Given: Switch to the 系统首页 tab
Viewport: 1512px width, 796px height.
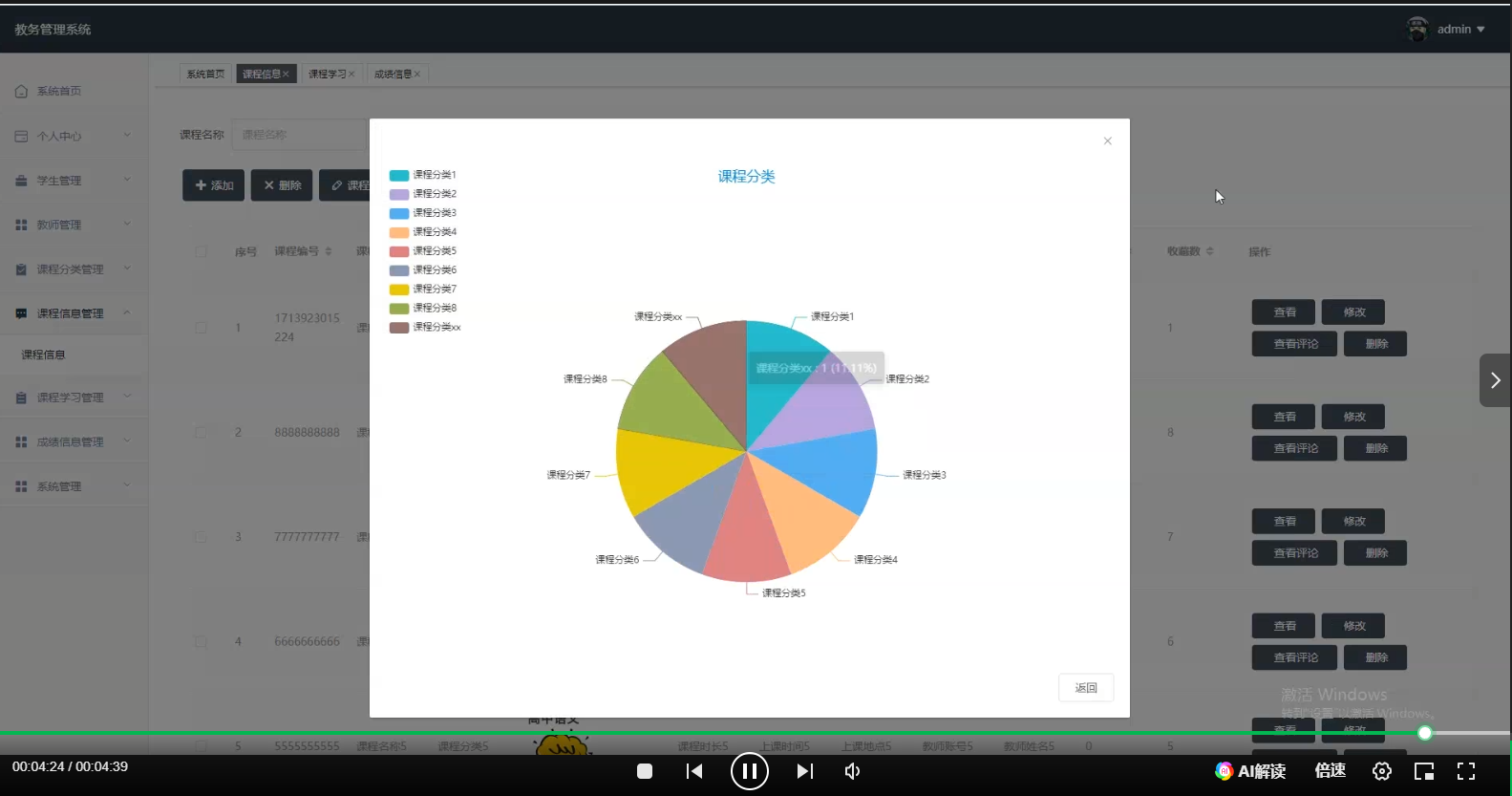Looking at the screenshot, I should [x=205, y=74].
